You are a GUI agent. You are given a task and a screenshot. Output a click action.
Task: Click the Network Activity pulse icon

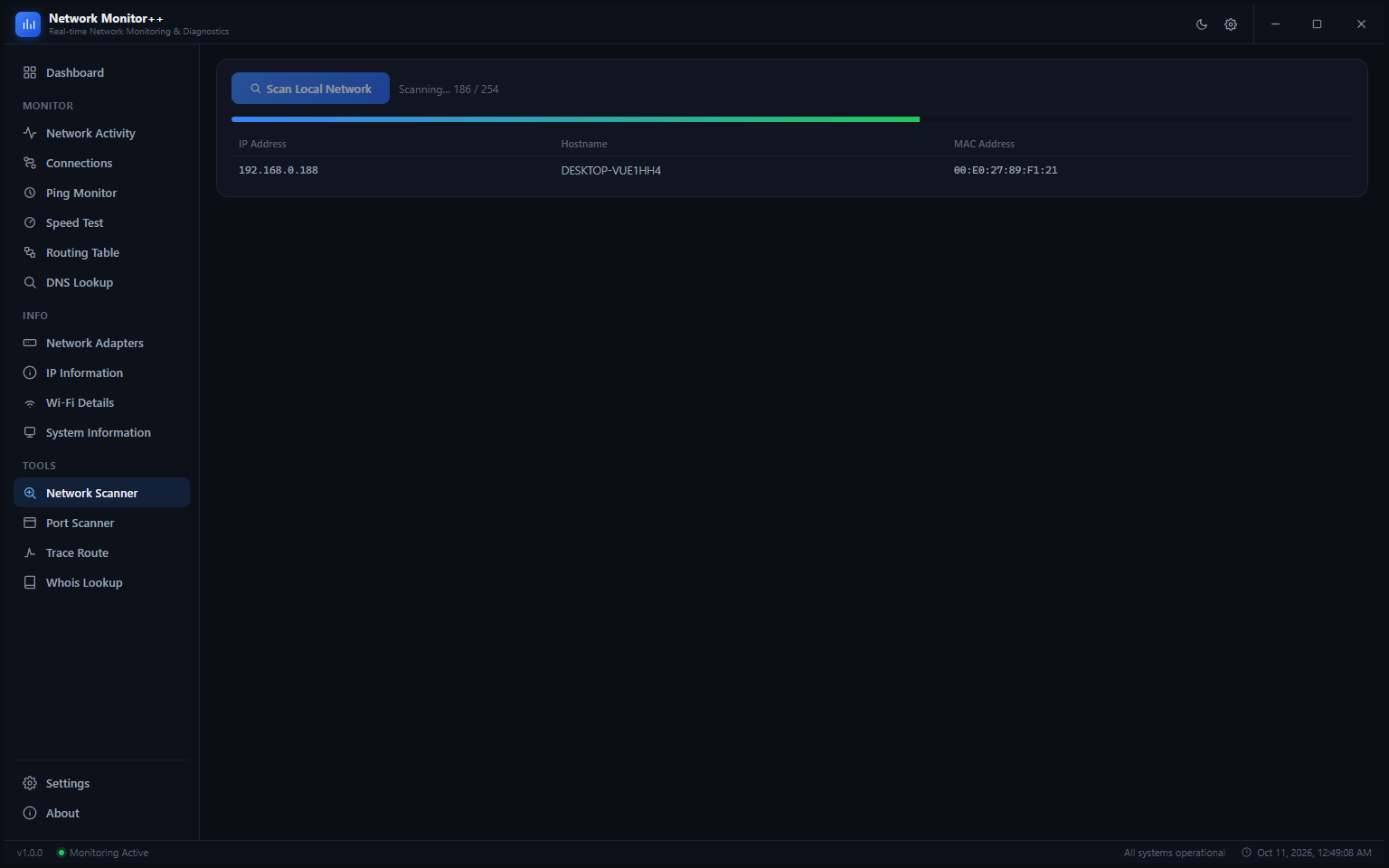pyautogui.click(x=30, y=133)
